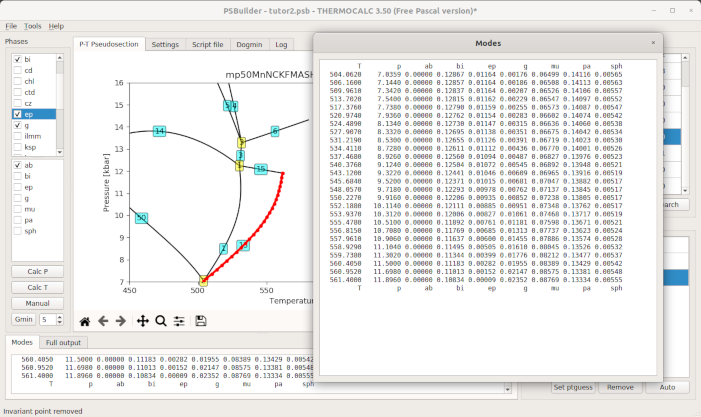Select the Modes output tab
The image size is (701, 417).
(22, 342)
